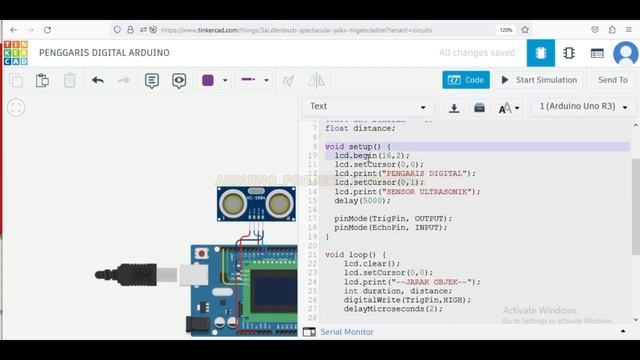Click '--JARAK OBJEK--' print line
This screenshot has width=640, height=360.
(x=412, y=282)
